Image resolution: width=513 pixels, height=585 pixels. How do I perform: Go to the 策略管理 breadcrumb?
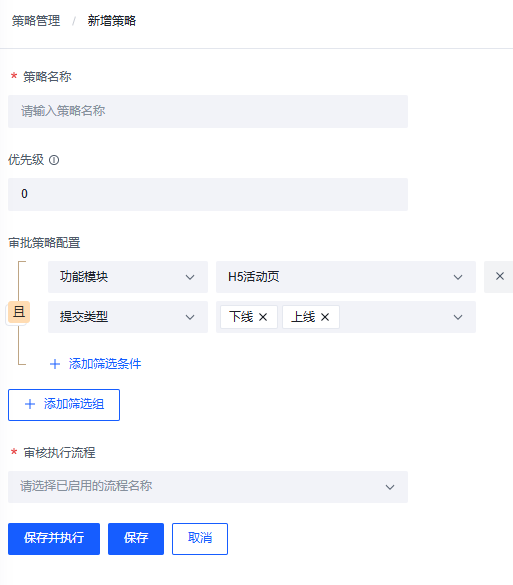point(36,21)
